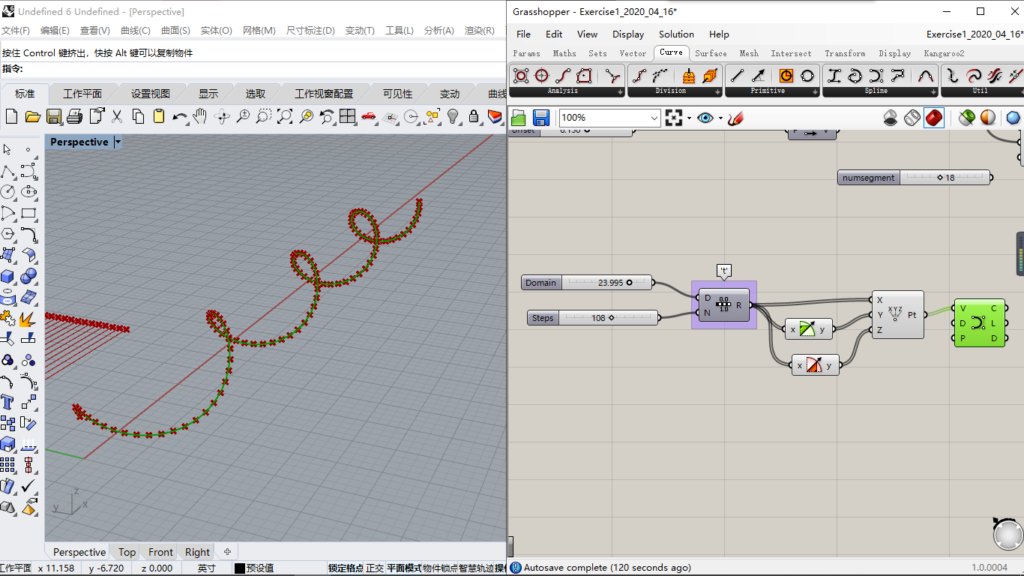The height and width of the screenshot is (576, 1024).
Task: Open the Solution menu in Grasshopper
Action: tap(676, 34)
